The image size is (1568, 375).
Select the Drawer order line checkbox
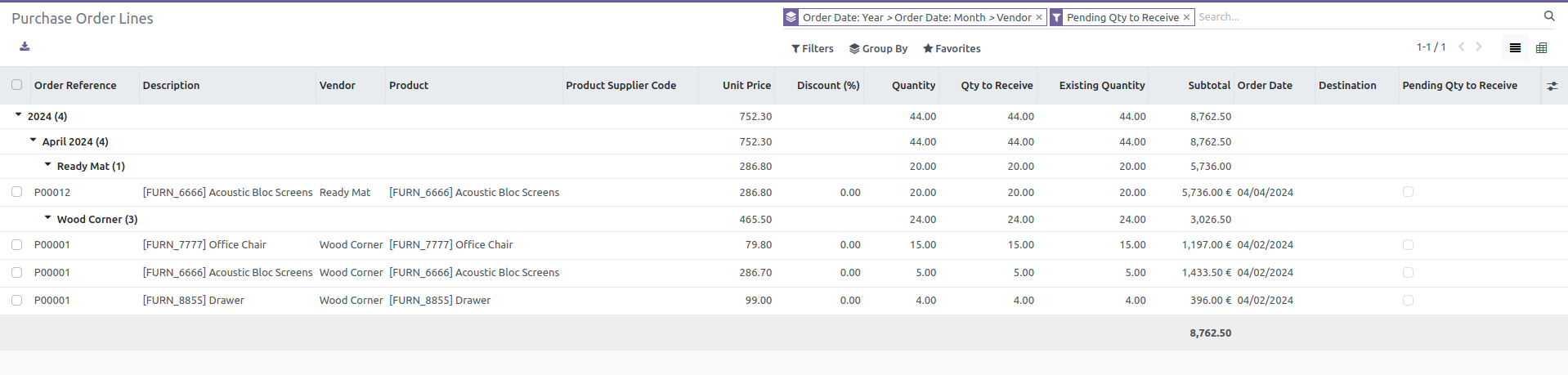pyautogui.click(x=16, y=301)
